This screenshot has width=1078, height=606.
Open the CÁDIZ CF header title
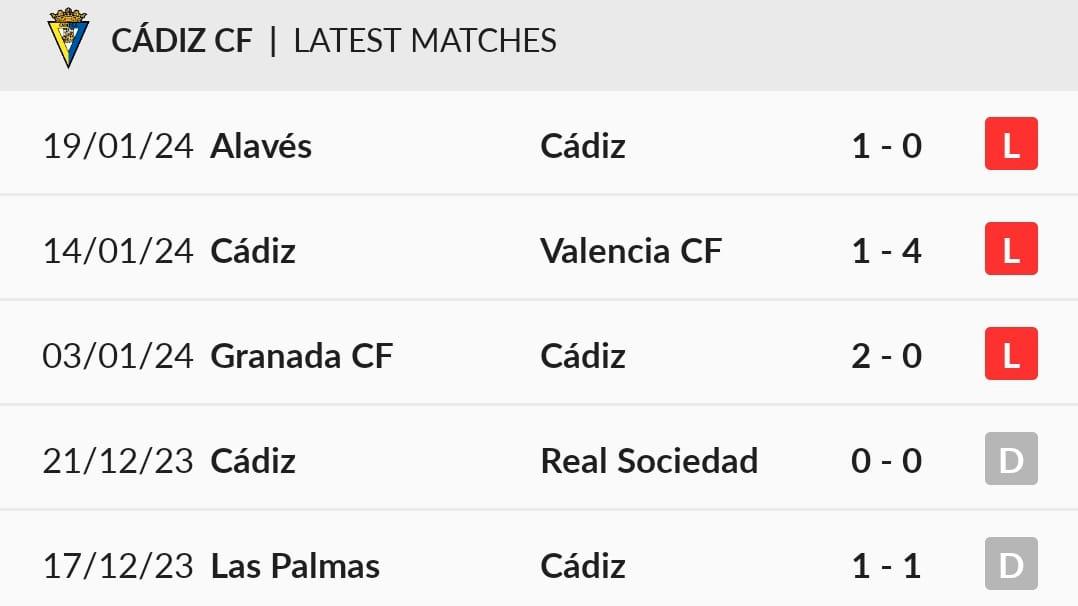[x=182, y=41]
